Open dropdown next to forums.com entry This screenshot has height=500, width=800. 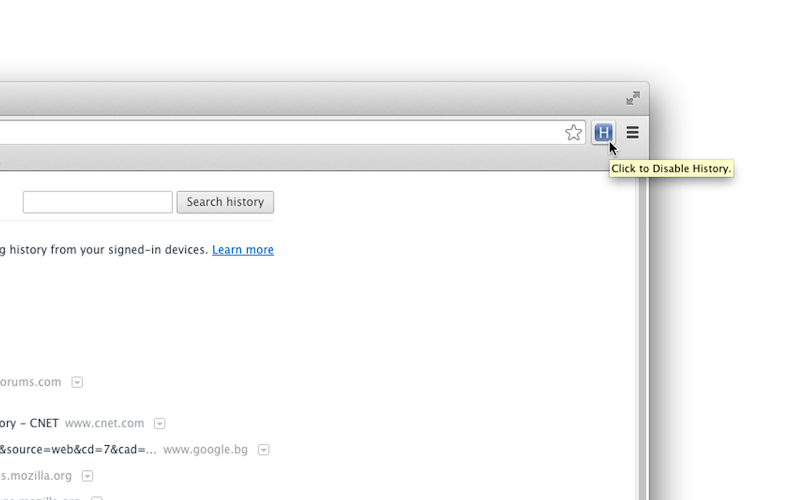click(x=77, y=382)
